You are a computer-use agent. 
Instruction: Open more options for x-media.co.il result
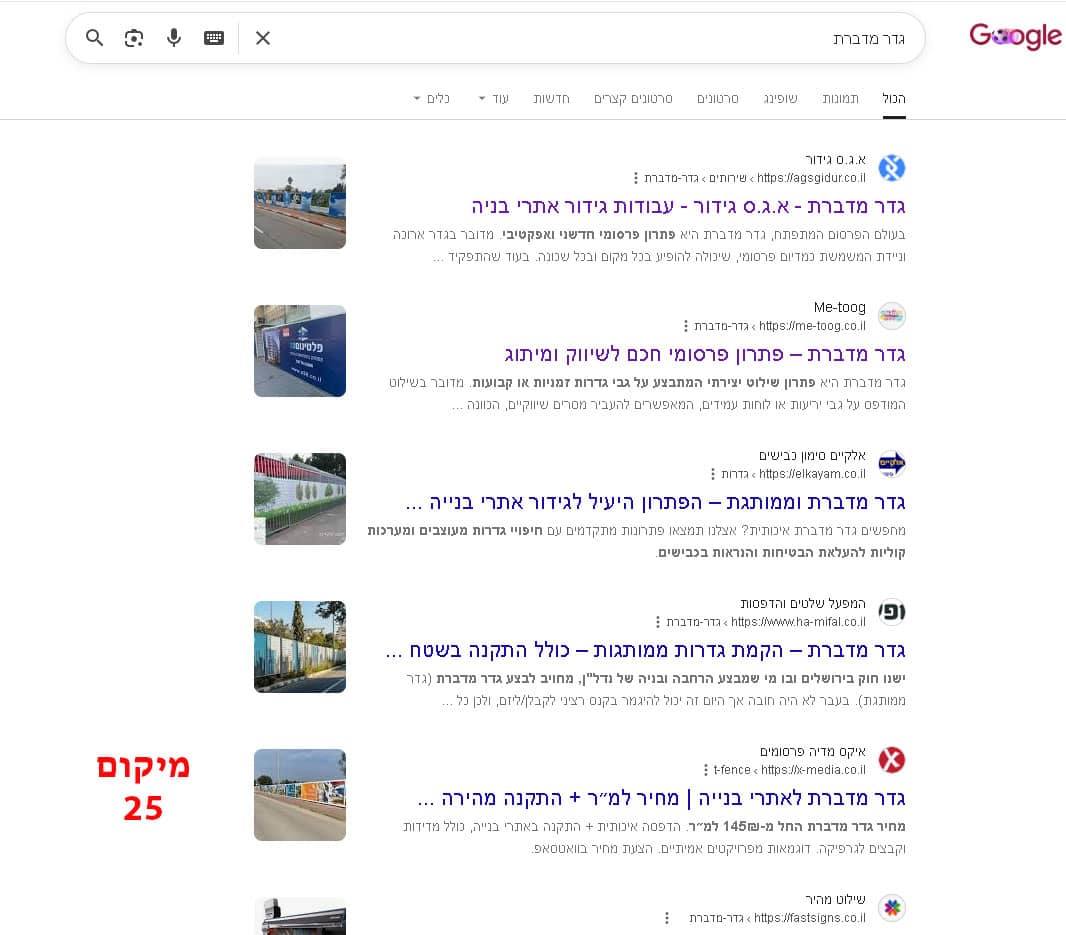point(706,770)
